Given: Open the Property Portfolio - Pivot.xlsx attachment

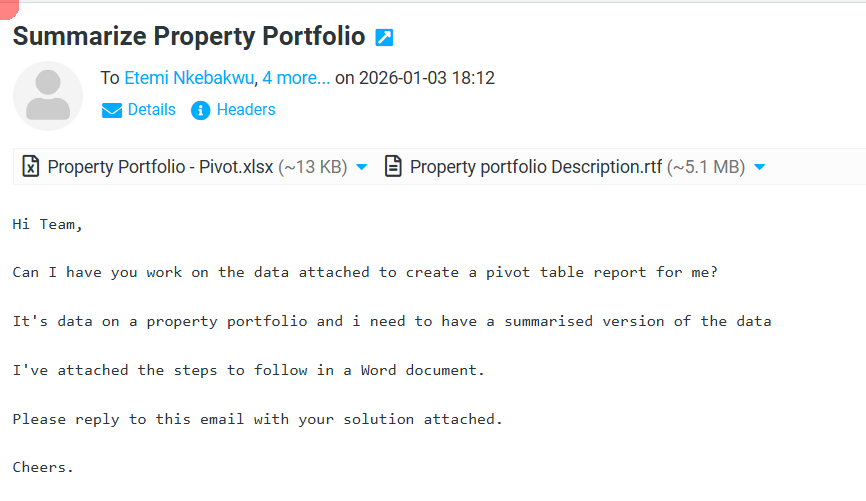Looking at the screenshot, I should click(x=160, y=167).
